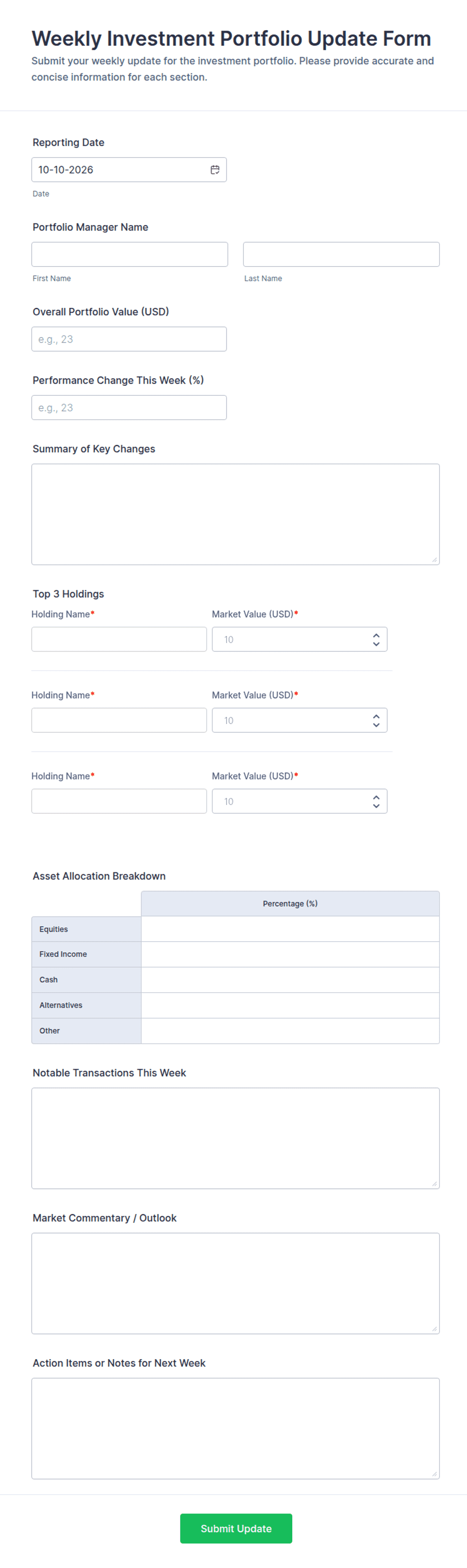Click the Percentage (%) column header
The height and width of the screenshot is (1568, 467).
pos(290,904)
